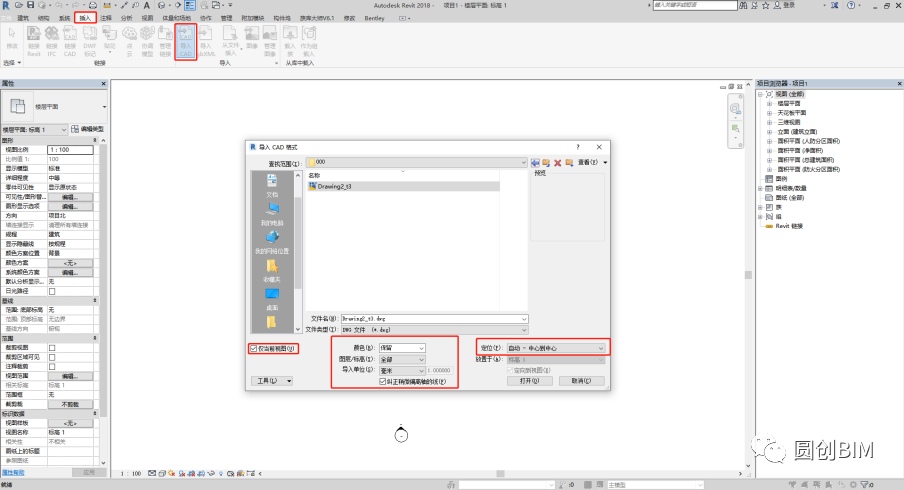Open the Manage (管理) ribbon tab
Screen dimensions: 904x490
coord(226,18)
